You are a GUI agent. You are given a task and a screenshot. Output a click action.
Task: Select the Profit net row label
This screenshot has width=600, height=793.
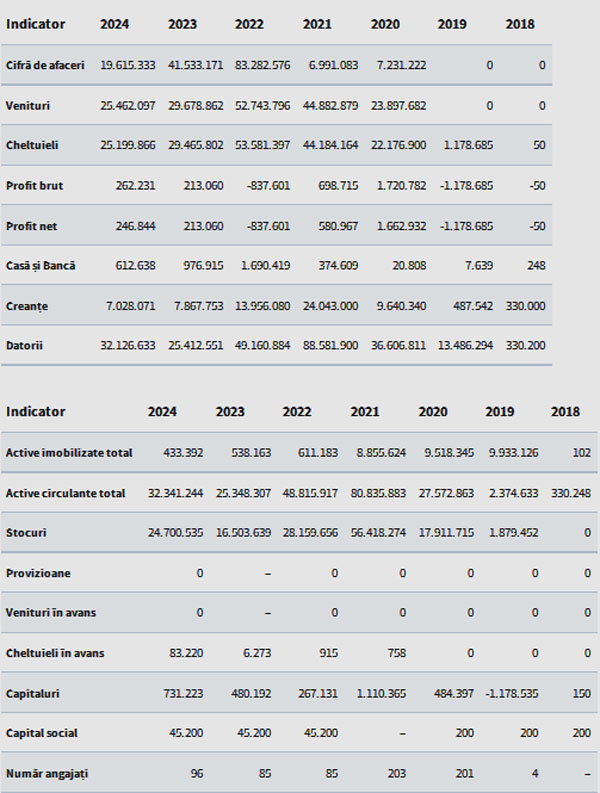tap(31, 226)
